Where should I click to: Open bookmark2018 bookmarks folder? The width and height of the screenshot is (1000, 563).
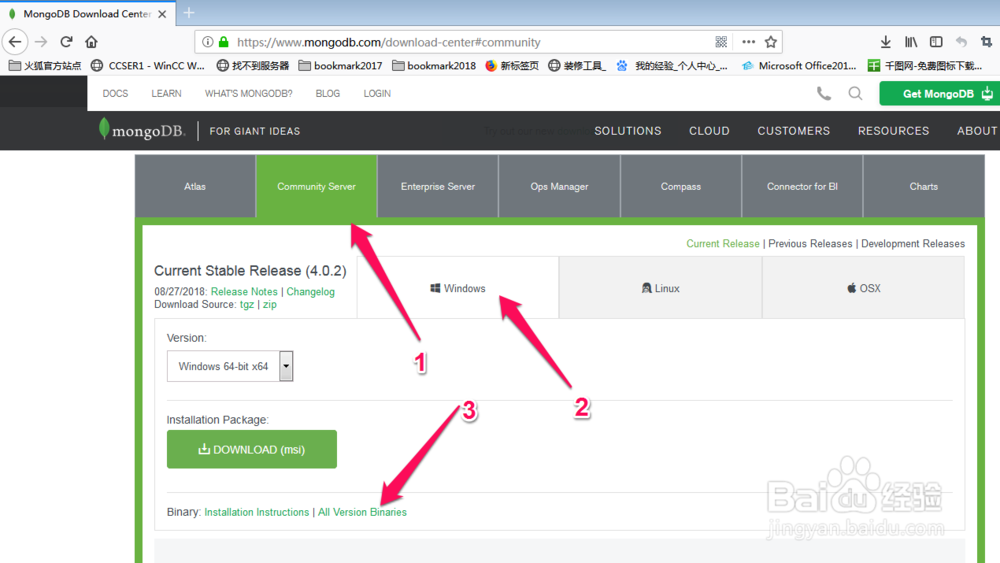point(434,65)
